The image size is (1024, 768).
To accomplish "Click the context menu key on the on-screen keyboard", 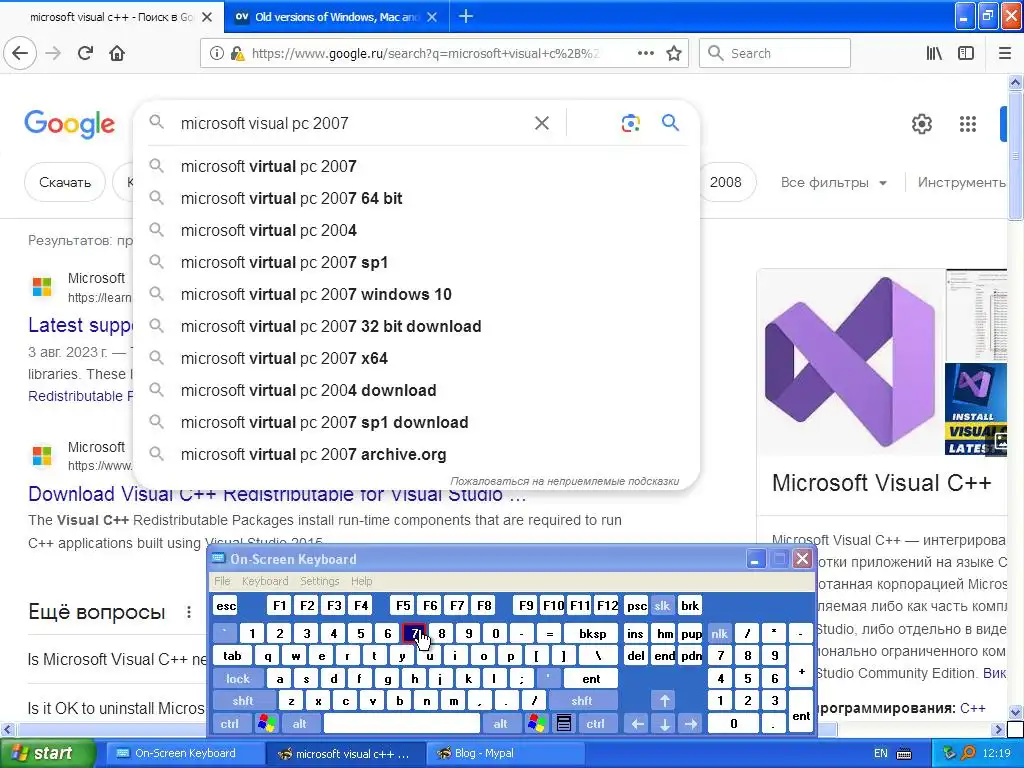I will click(564, 724).
